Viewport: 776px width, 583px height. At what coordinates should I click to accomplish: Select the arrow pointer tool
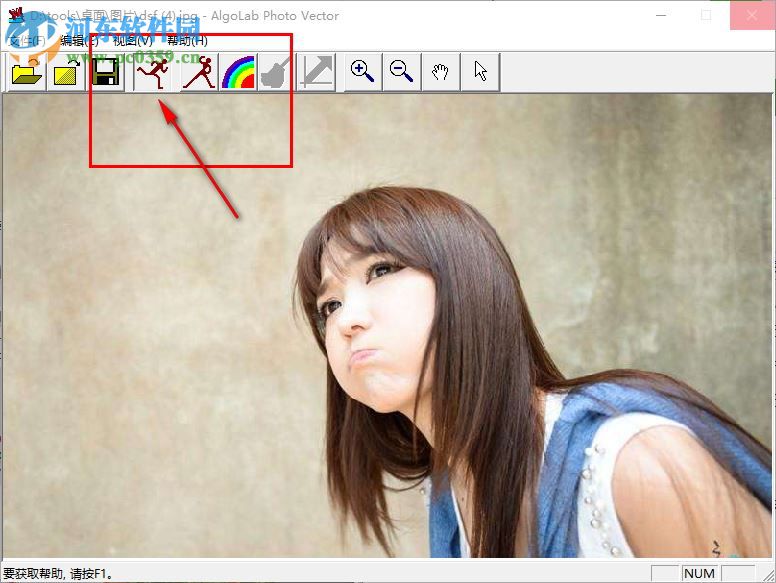coord(480,72)
